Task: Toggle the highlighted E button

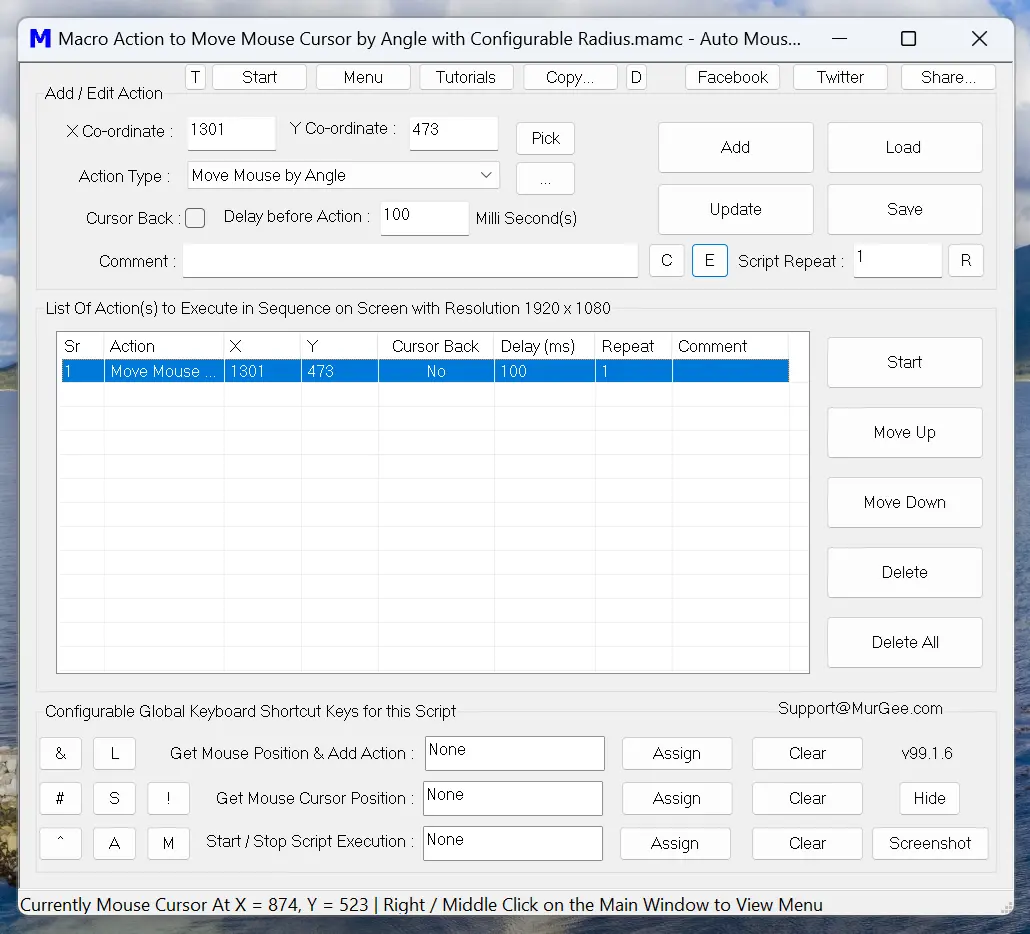Action: tap(710, 260)
